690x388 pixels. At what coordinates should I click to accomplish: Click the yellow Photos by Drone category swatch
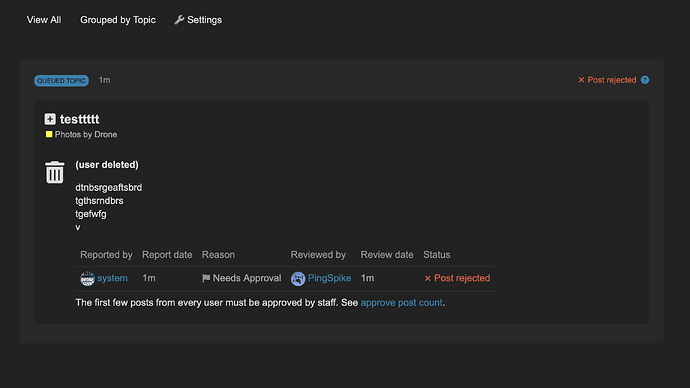[x=49, y=134]
